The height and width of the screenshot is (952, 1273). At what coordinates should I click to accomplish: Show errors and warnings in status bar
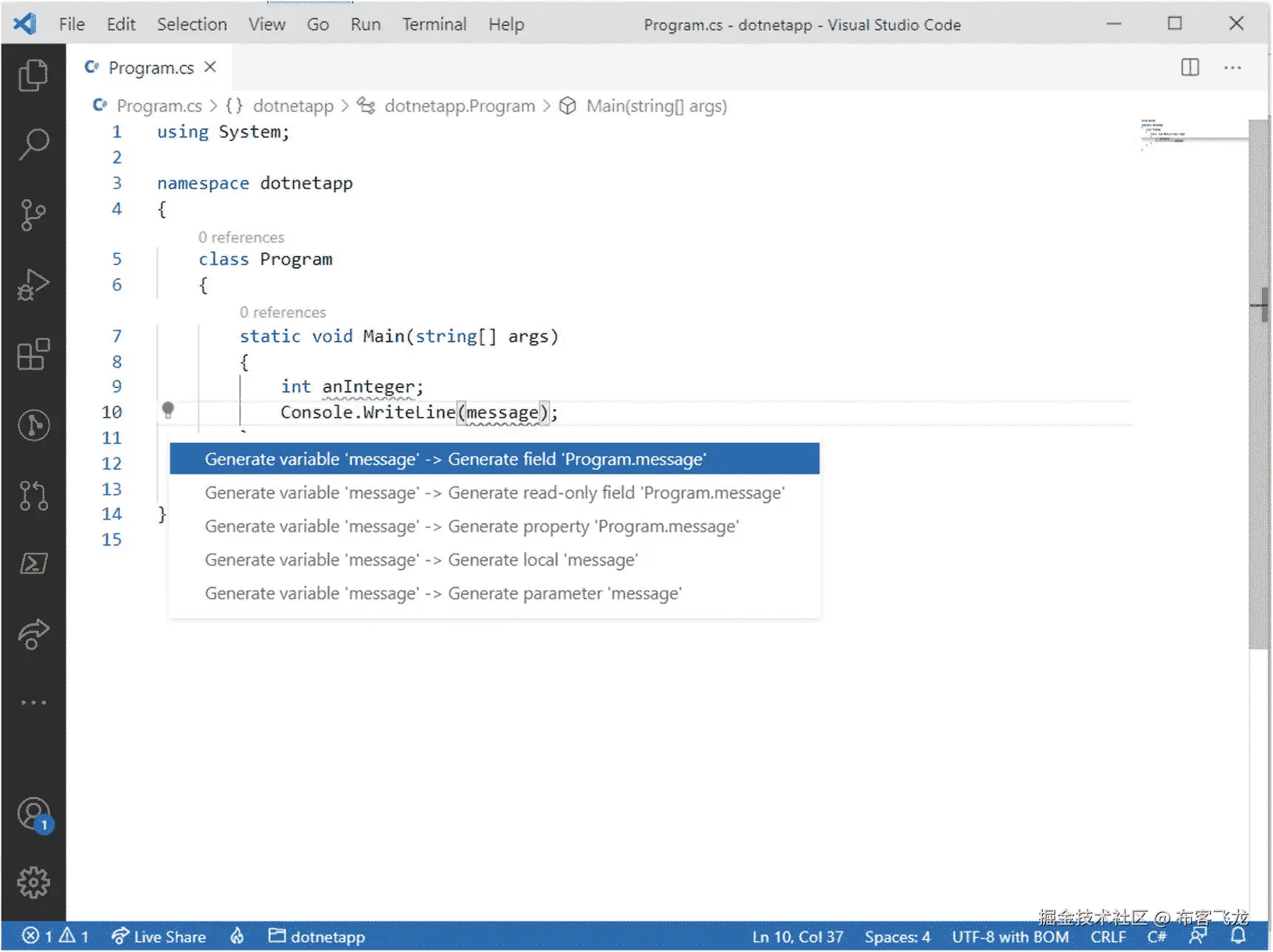click(55, 937)
